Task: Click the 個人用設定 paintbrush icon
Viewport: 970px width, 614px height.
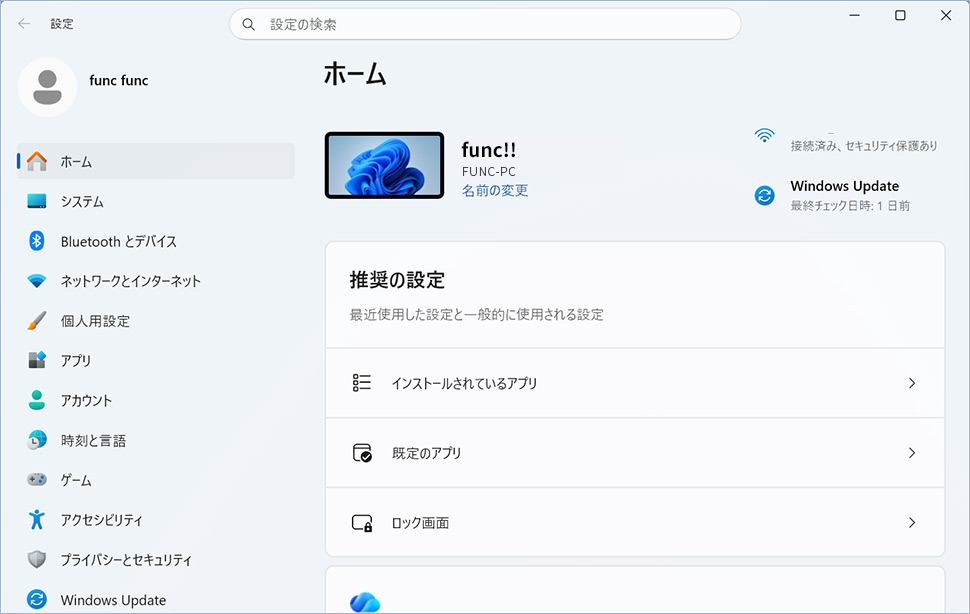Action: point(37,320)
